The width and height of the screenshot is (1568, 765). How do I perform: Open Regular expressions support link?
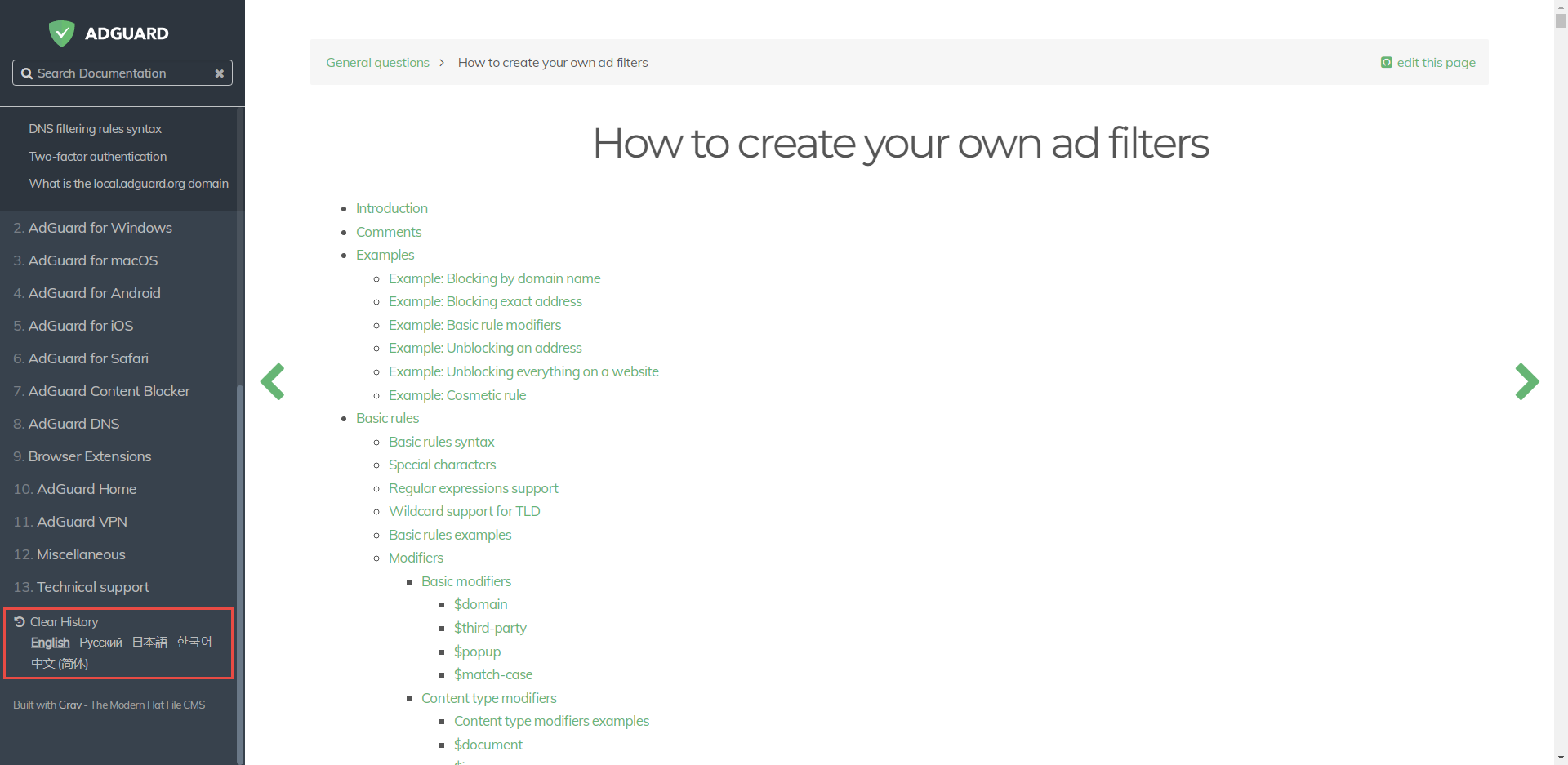[x=473, y=488]
